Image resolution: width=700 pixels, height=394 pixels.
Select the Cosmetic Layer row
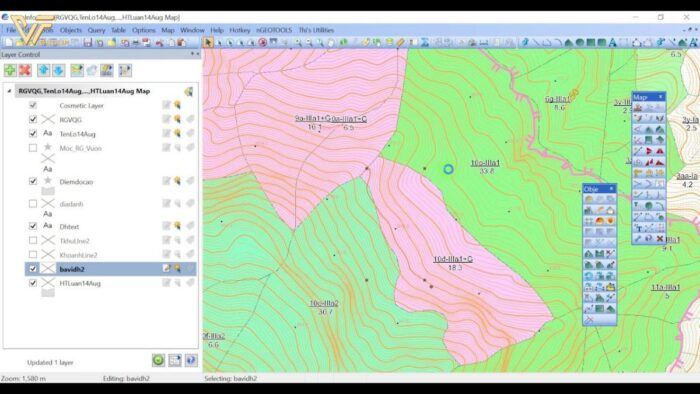(110, 105)
